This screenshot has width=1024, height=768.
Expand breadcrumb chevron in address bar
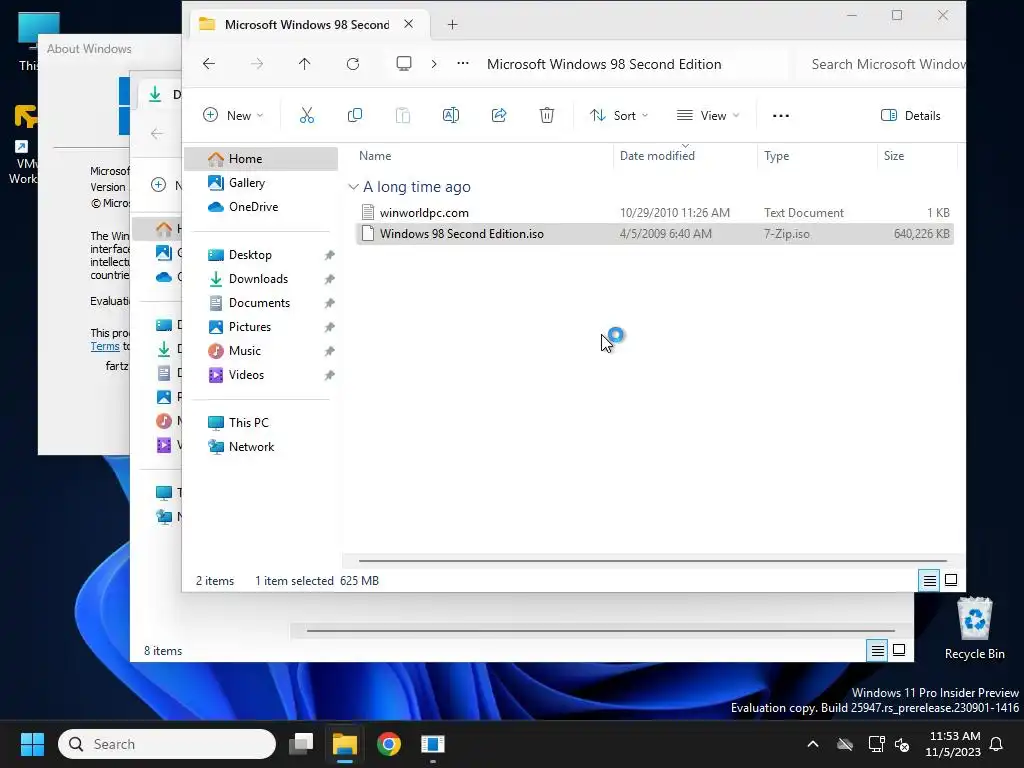click(x=434, y=63)
